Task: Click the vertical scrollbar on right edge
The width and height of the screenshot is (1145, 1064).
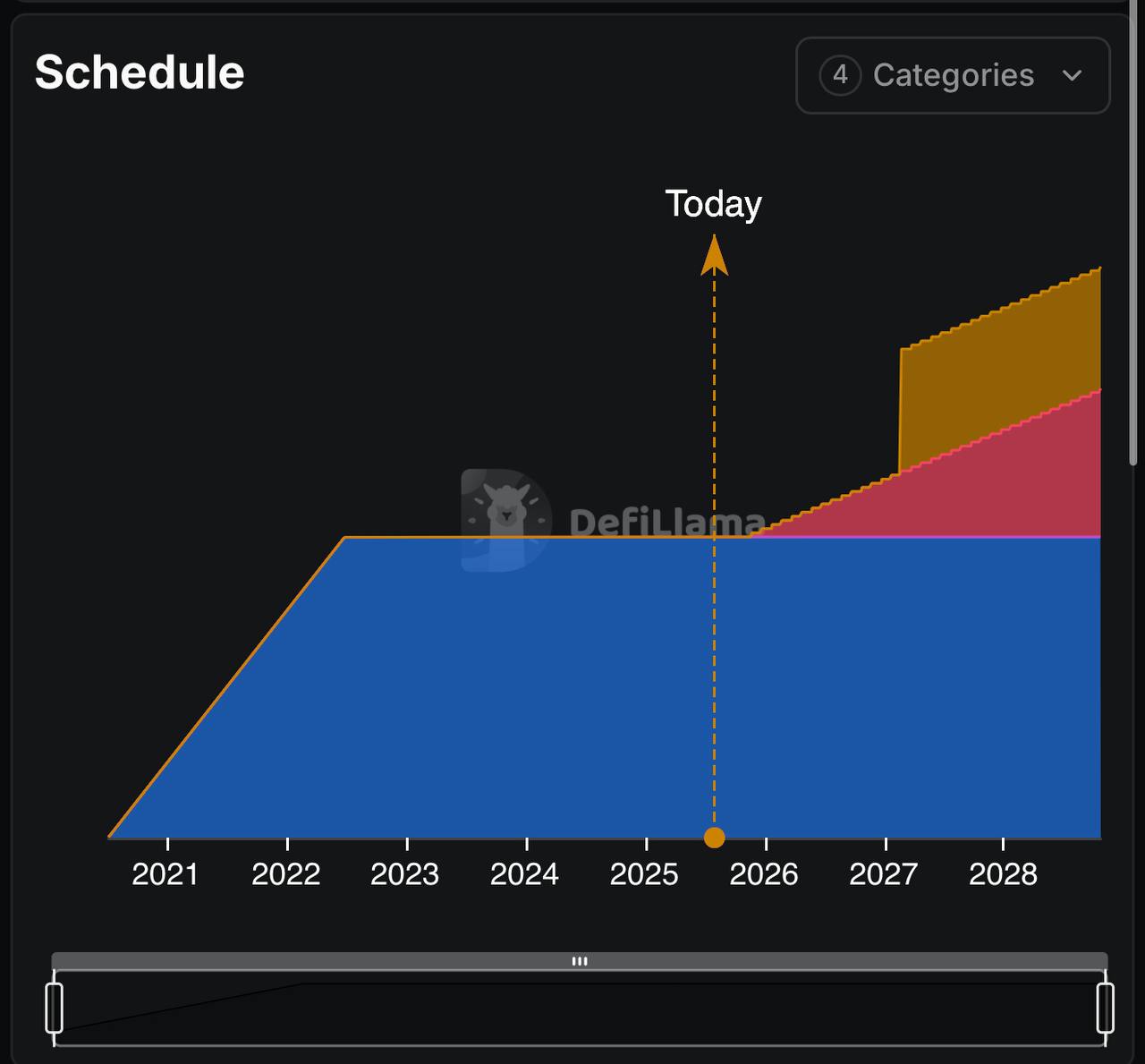Action: pos(1134,242)
